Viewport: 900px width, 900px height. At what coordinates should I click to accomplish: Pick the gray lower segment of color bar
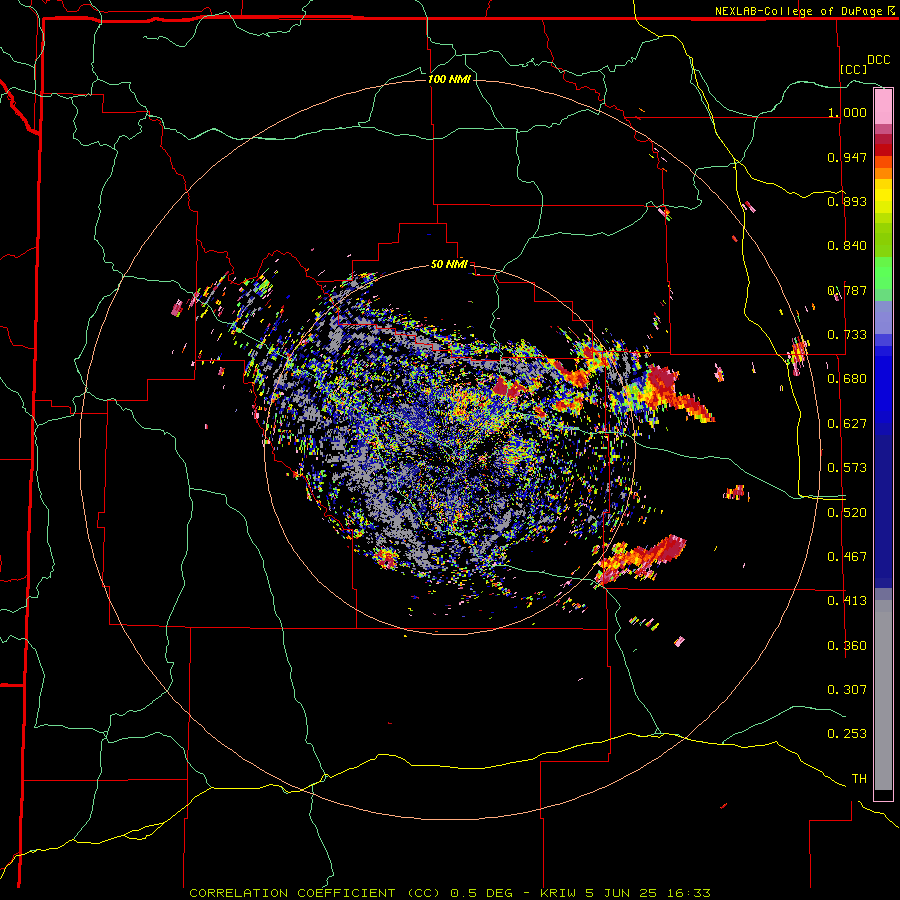tap(883, 695)
